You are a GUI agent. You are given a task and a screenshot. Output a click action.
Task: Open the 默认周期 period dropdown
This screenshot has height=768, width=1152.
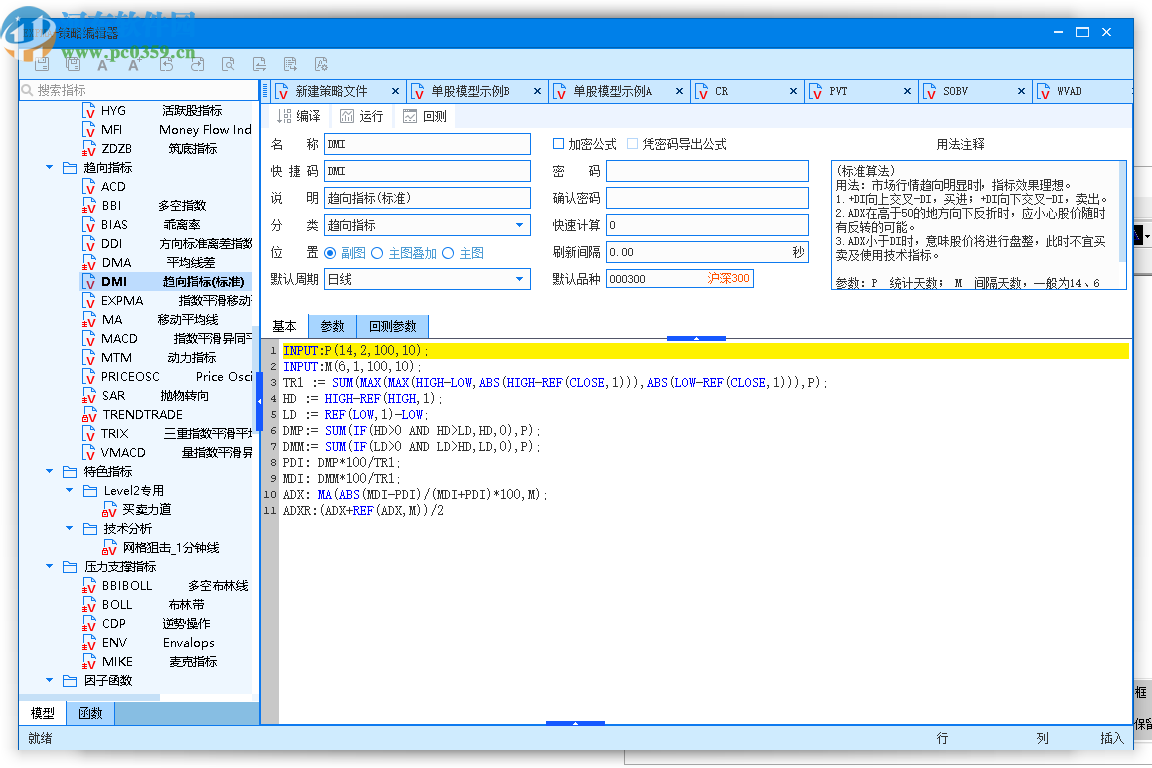pos(520,279)
